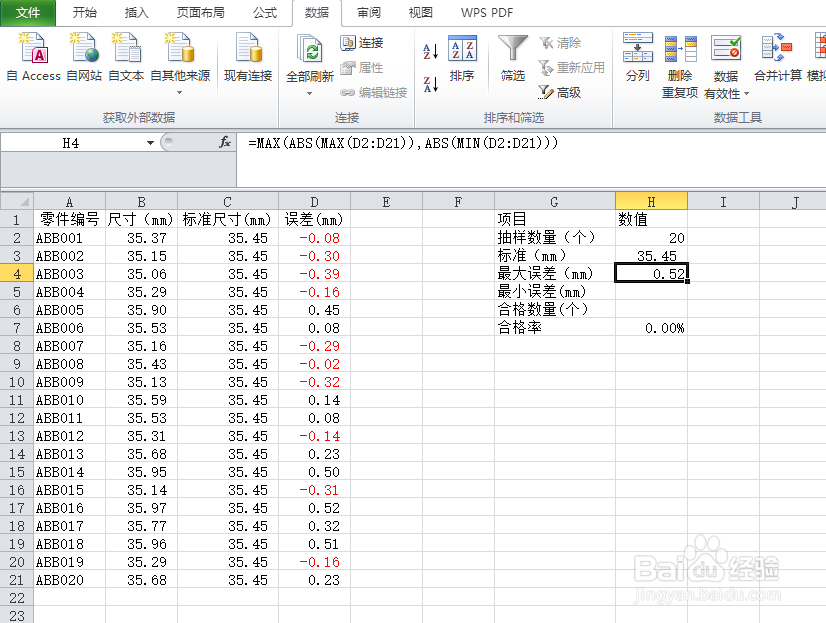
Task: Switch to the Insert (插入) tab
Action: click(136, 13)
